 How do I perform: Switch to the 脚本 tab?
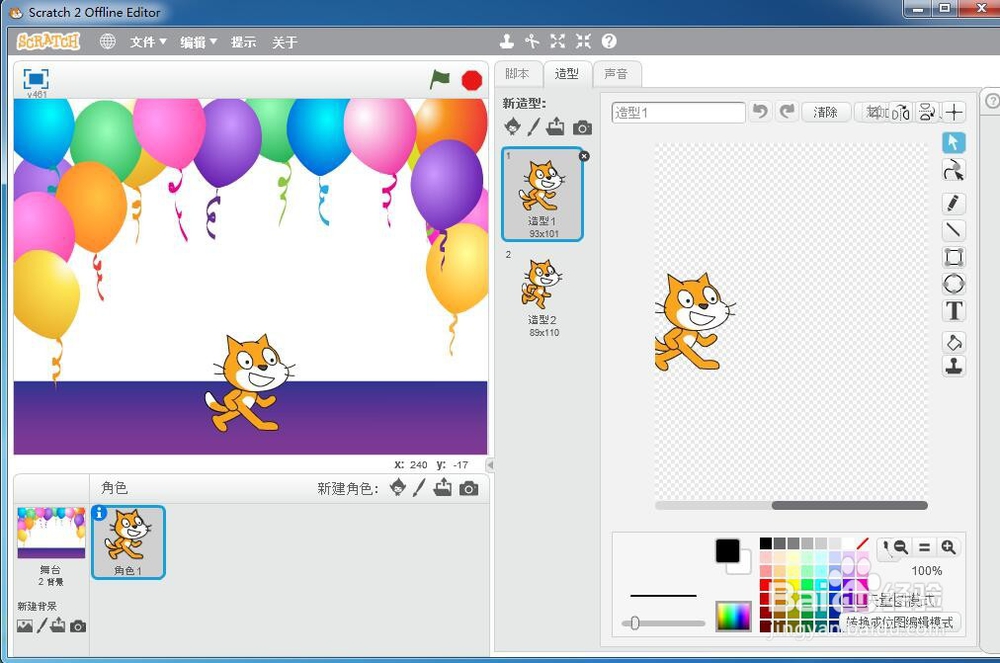tap(517, 74)
